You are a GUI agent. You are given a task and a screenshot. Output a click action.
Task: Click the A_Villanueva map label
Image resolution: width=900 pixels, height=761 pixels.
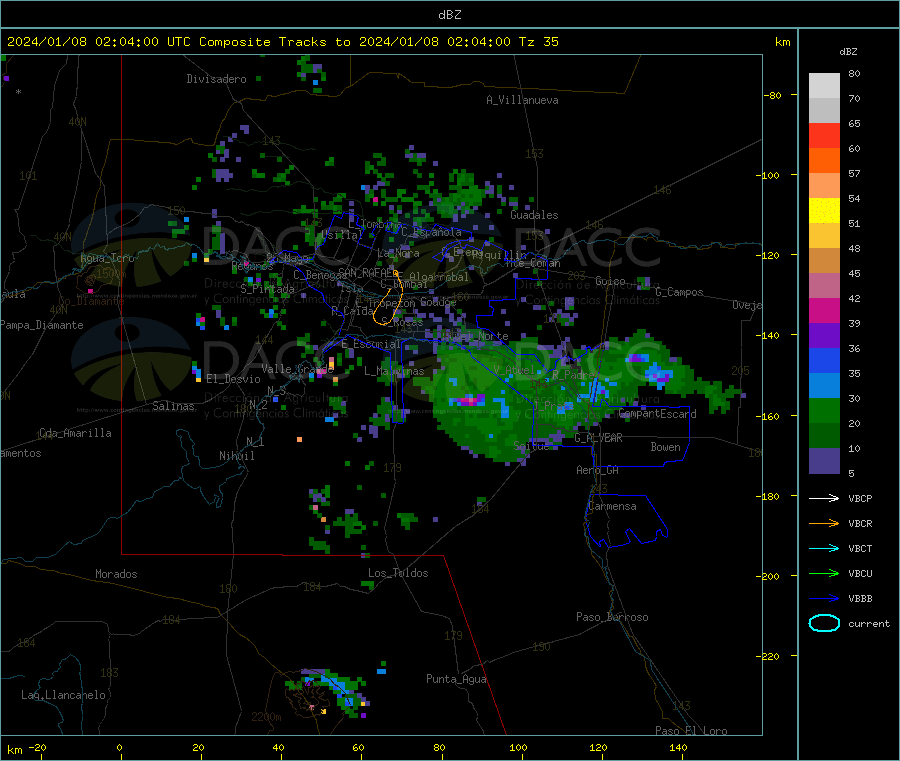[x=522, y=100]
